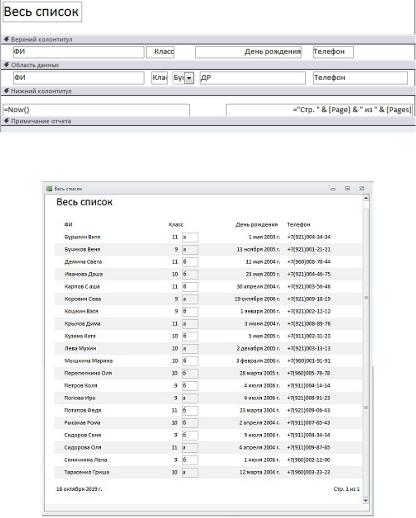This screenshot has width=416, height=518.
Task: Click birthday 2 декабря 2005 г. in preview
Action: pyautogui.click(x=258, y=348)
